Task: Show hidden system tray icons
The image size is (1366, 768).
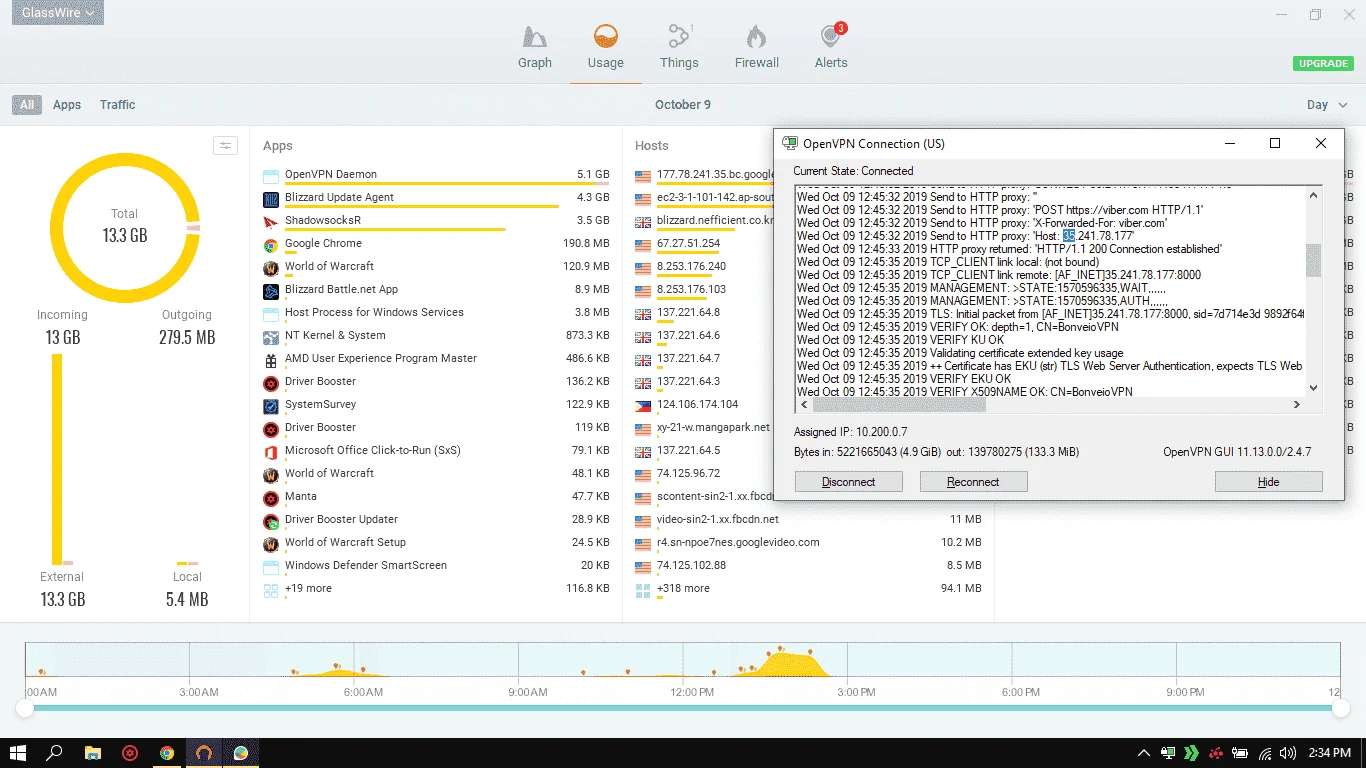Action: tap(1144, 753)
